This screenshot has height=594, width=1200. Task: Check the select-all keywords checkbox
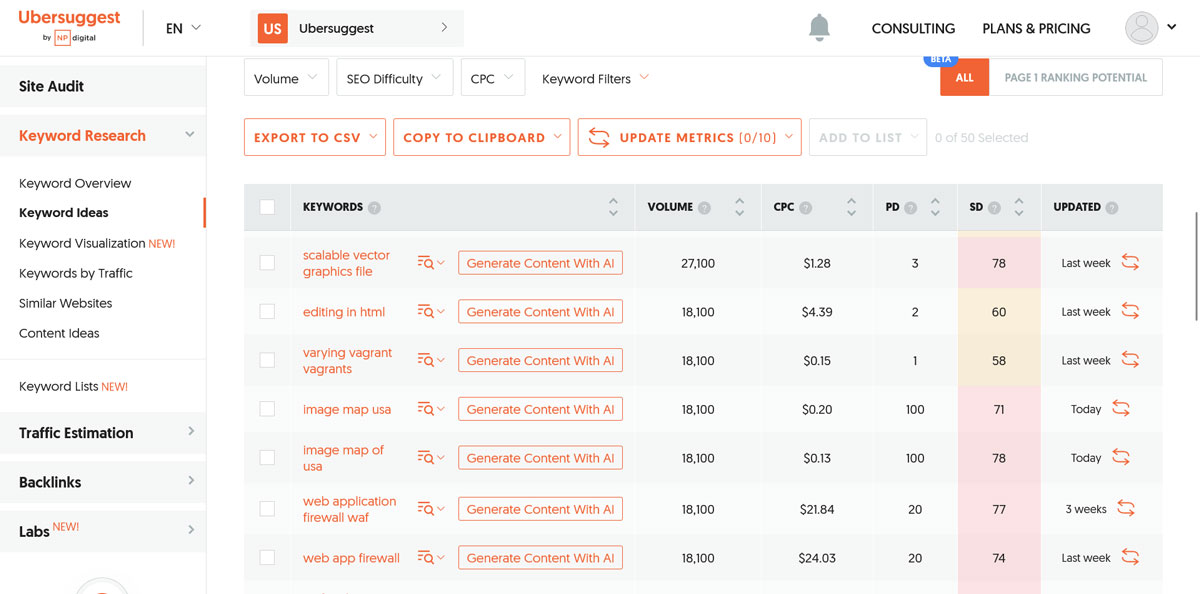(267, 207)
